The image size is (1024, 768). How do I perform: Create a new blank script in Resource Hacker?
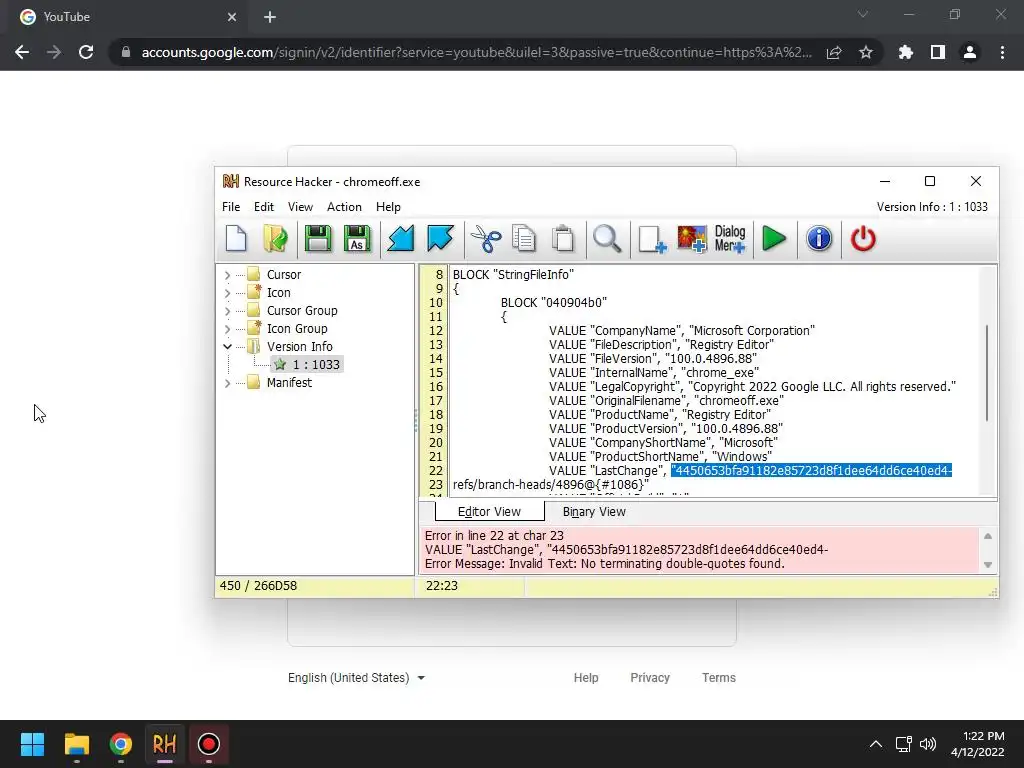click(236, 239)
